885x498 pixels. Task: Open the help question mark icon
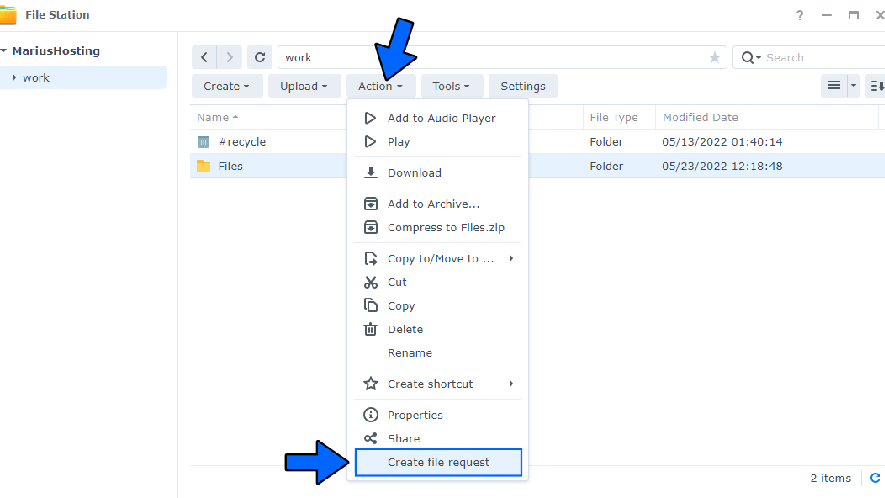(799, 15)
